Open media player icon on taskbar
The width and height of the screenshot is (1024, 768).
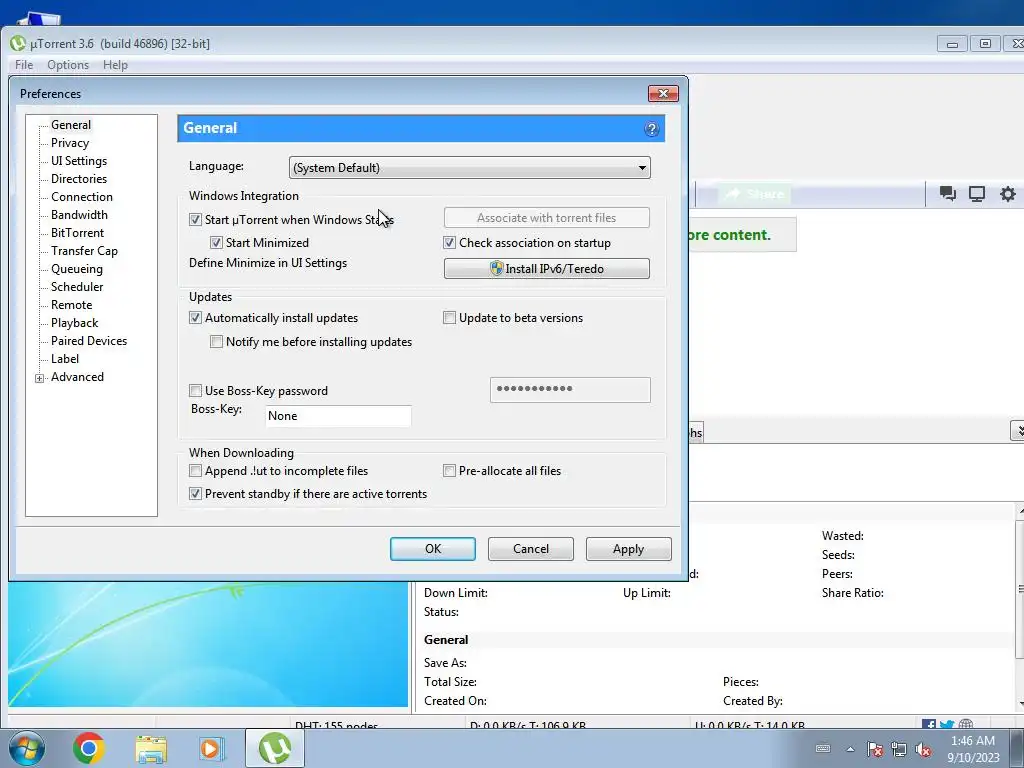211,748
